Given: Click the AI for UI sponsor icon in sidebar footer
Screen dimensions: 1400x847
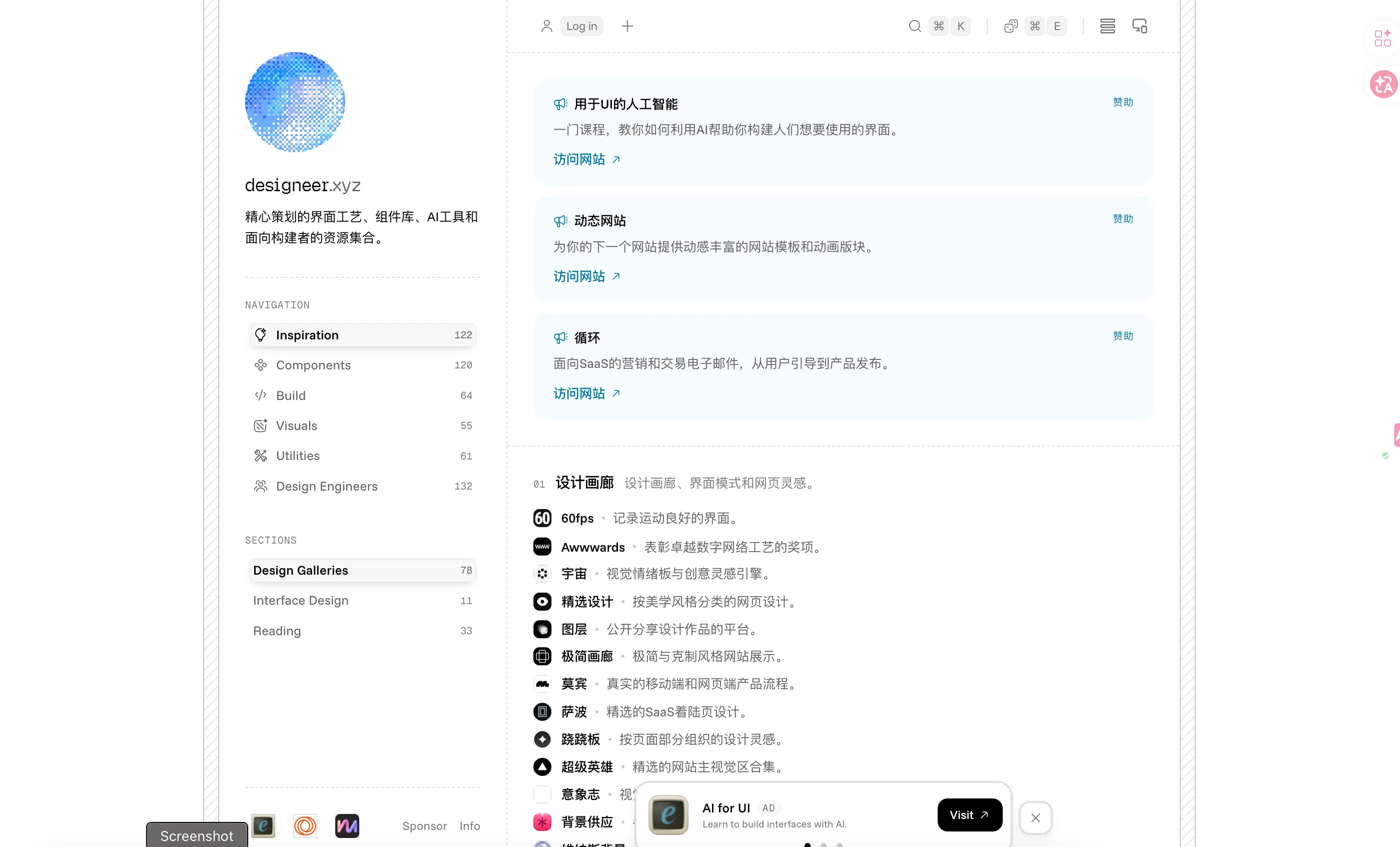Looking at the screenshot, I should 263,825.
